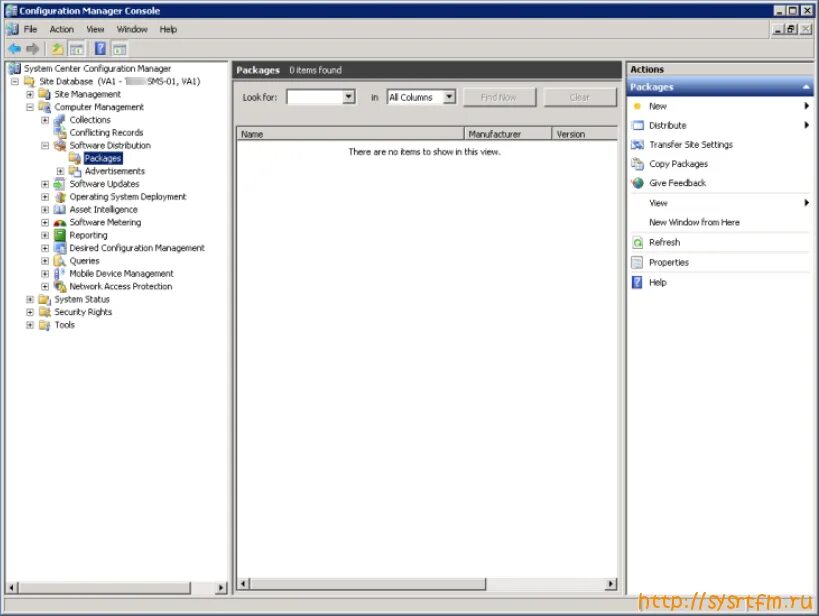Click the Forward arrow toolbar icon
Viewport: 819px width, 616px height.
(x=33, y=49)
